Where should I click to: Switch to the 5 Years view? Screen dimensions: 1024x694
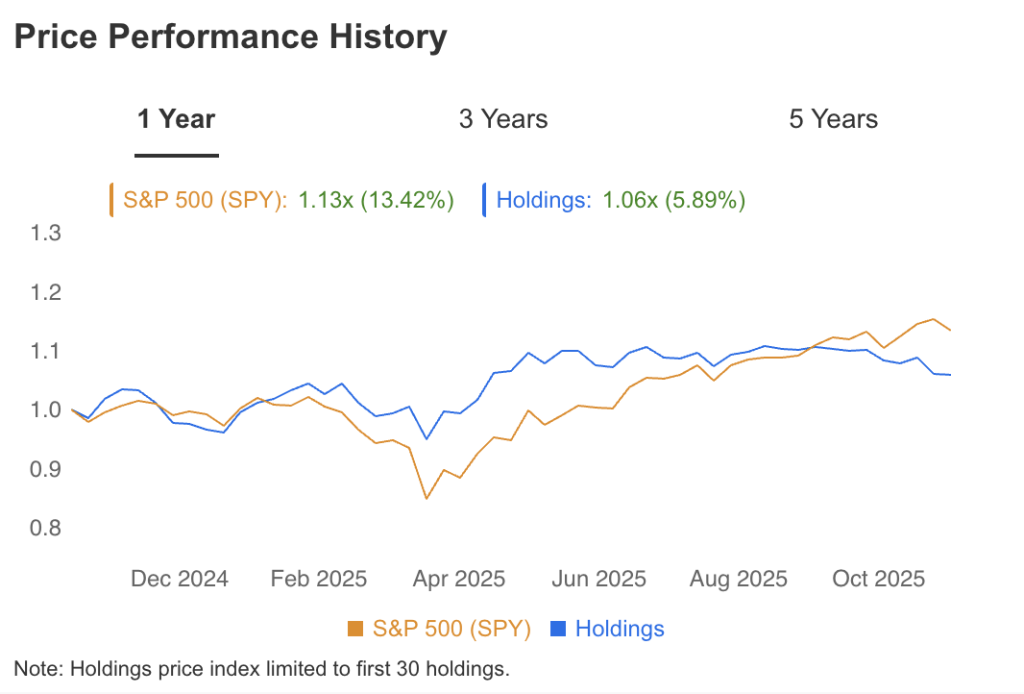[833, 119]
